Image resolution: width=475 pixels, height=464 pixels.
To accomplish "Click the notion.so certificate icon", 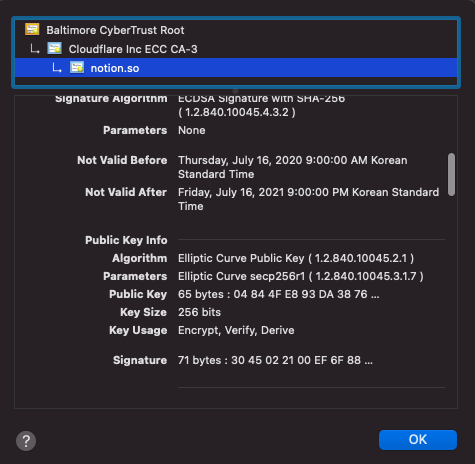I will coord(77,67).
